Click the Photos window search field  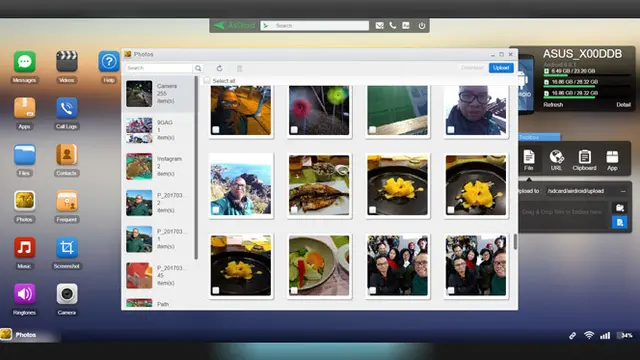pos(159,68)
